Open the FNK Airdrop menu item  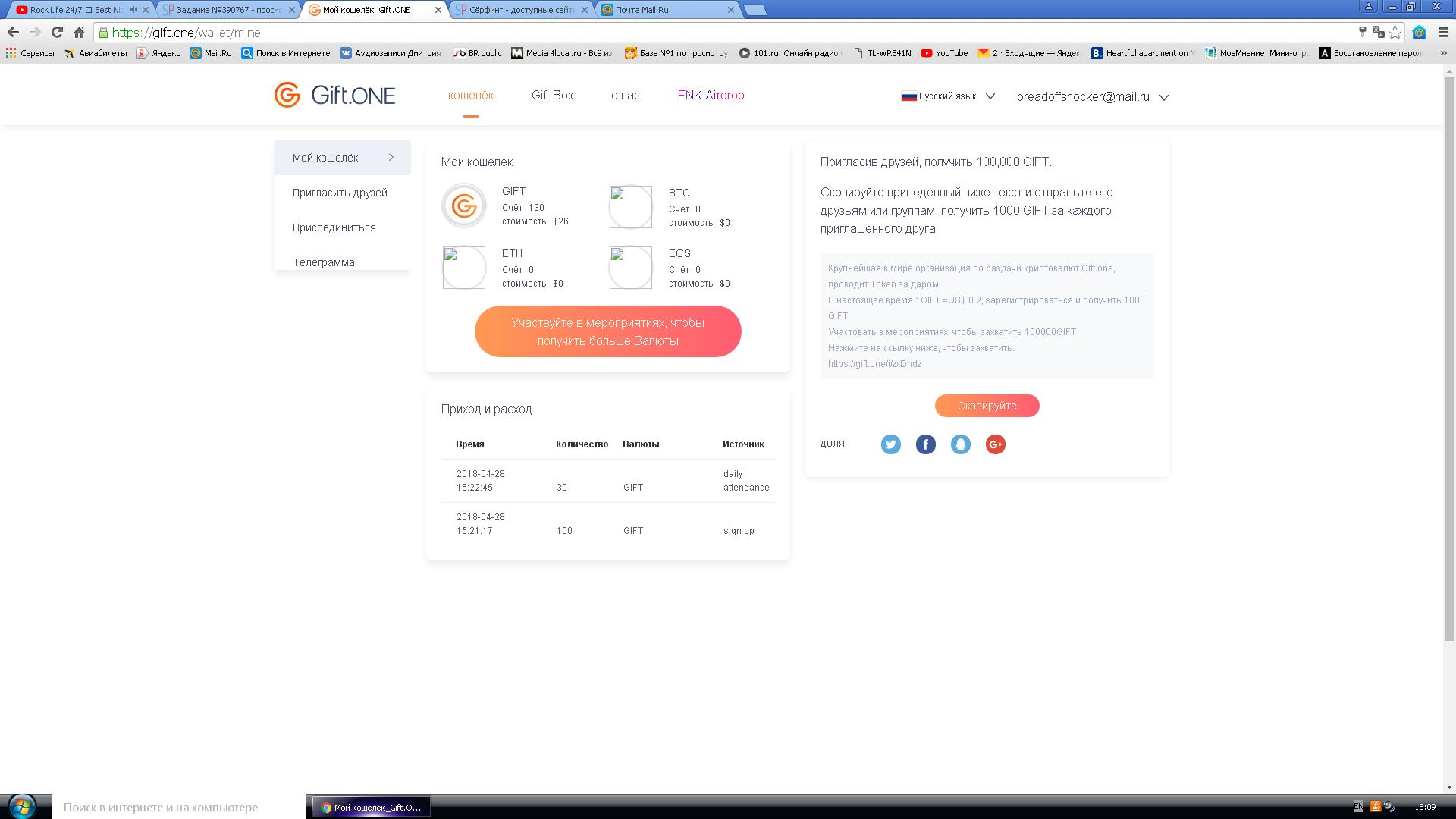point(711,96)
